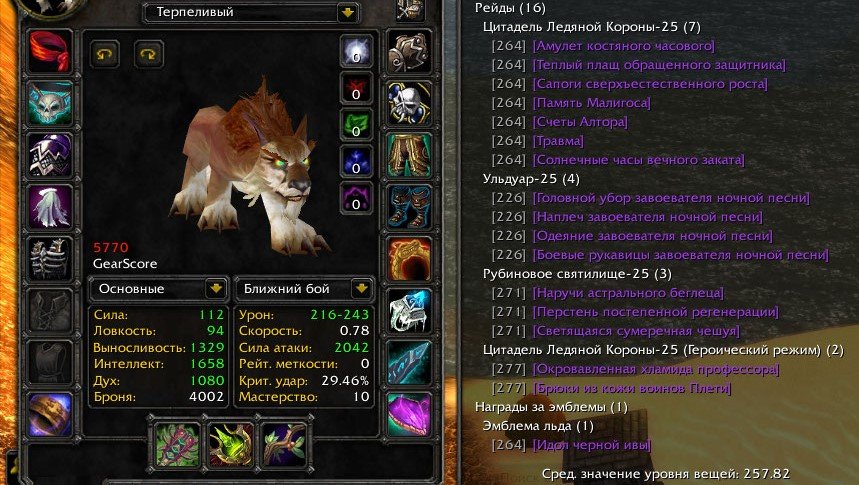Open the Терпеливый title dropdown
Screen dimensions: 859x485
347,12
